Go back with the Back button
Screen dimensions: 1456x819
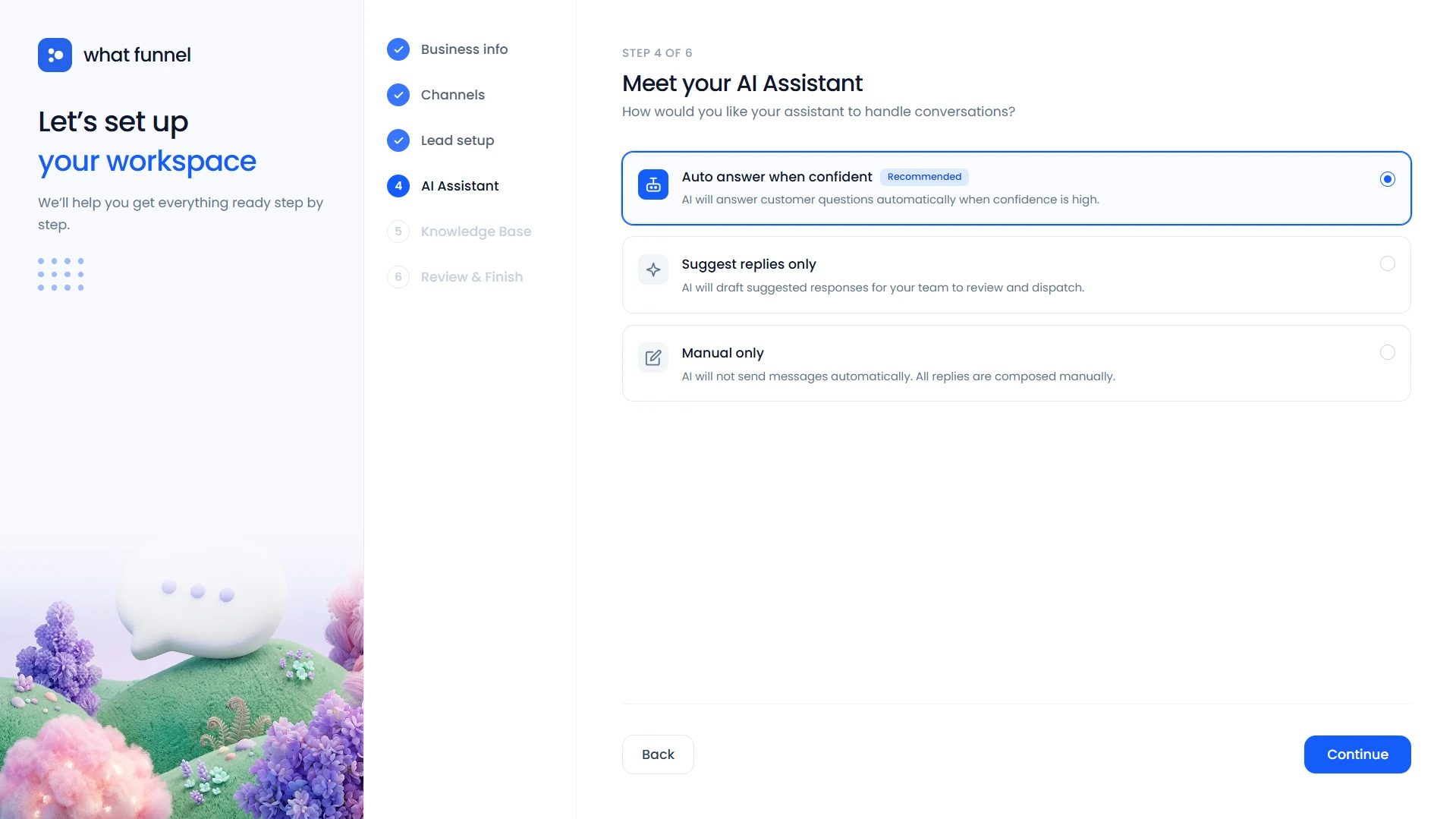coord(658,754)
